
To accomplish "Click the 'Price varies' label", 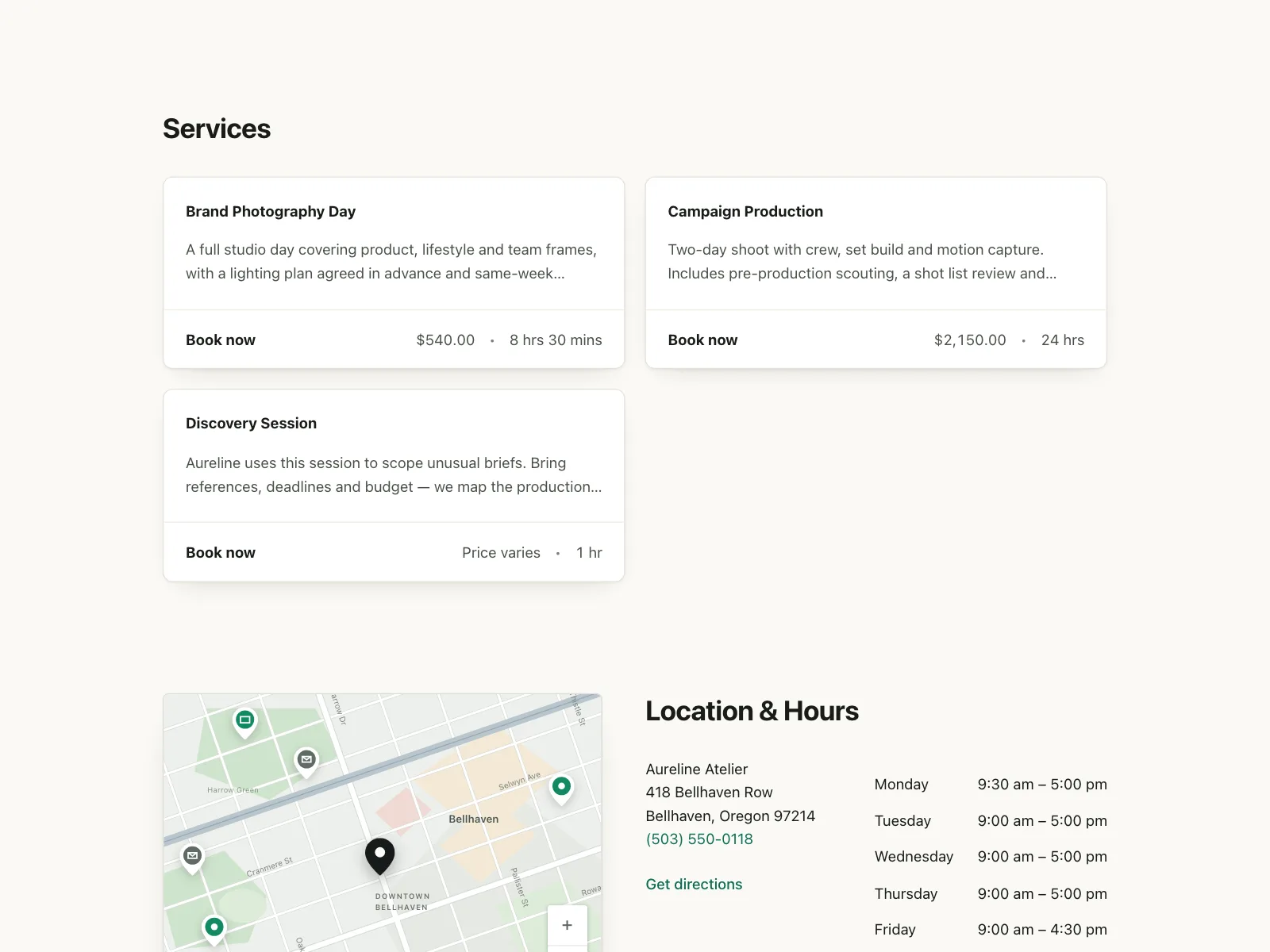I will (x=501, y=553).
